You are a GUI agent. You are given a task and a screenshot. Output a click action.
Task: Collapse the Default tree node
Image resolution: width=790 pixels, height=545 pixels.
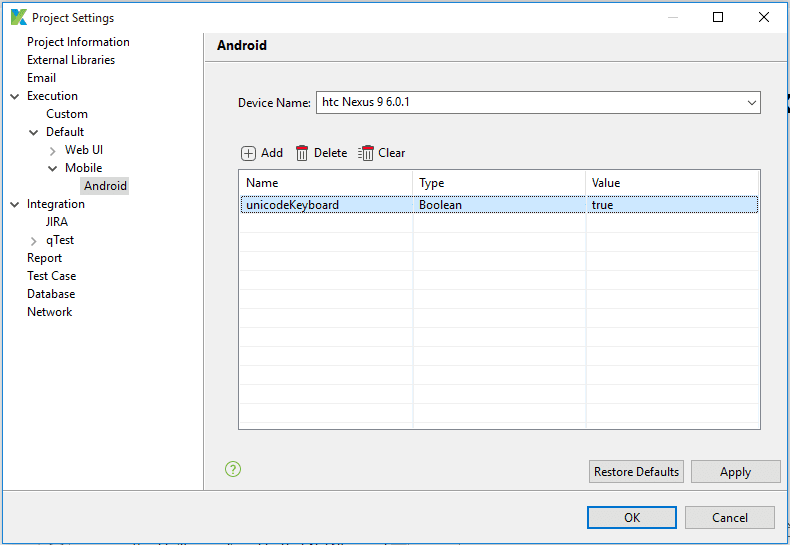34,132
